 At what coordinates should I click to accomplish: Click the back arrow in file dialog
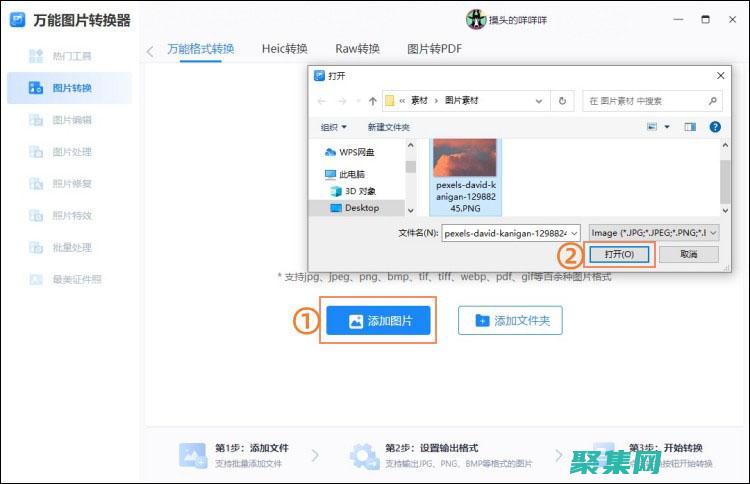click(321, 101)
